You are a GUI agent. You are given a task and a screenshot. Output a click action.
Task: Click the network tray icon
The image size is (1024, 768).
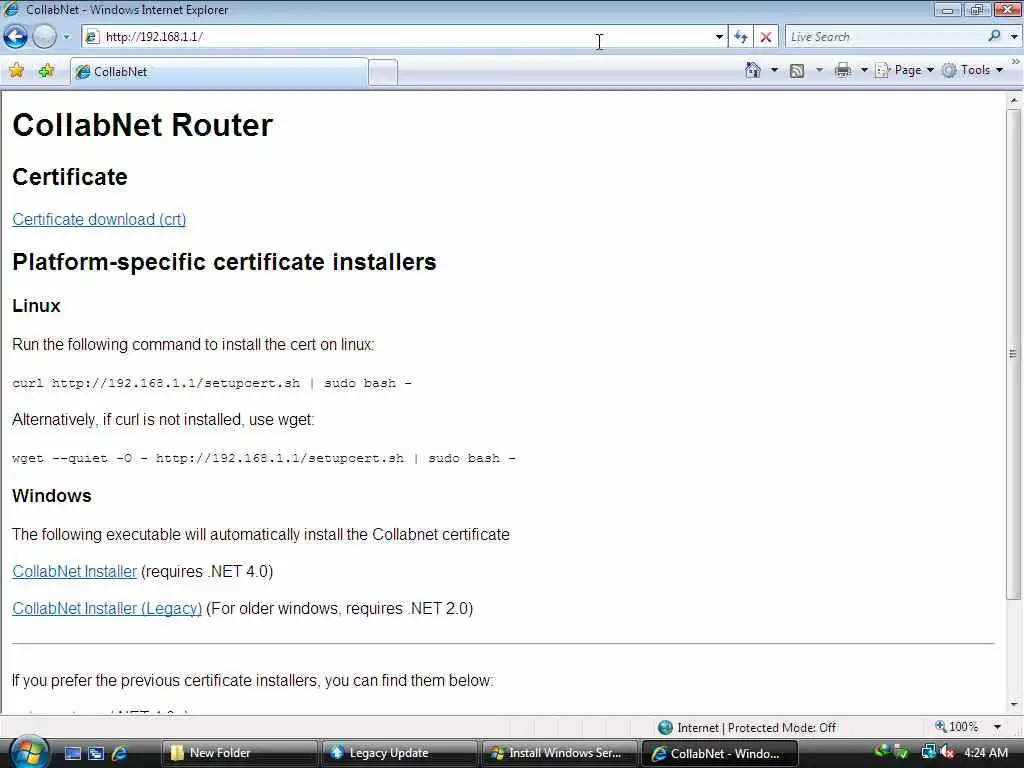(x=928, y=752)
